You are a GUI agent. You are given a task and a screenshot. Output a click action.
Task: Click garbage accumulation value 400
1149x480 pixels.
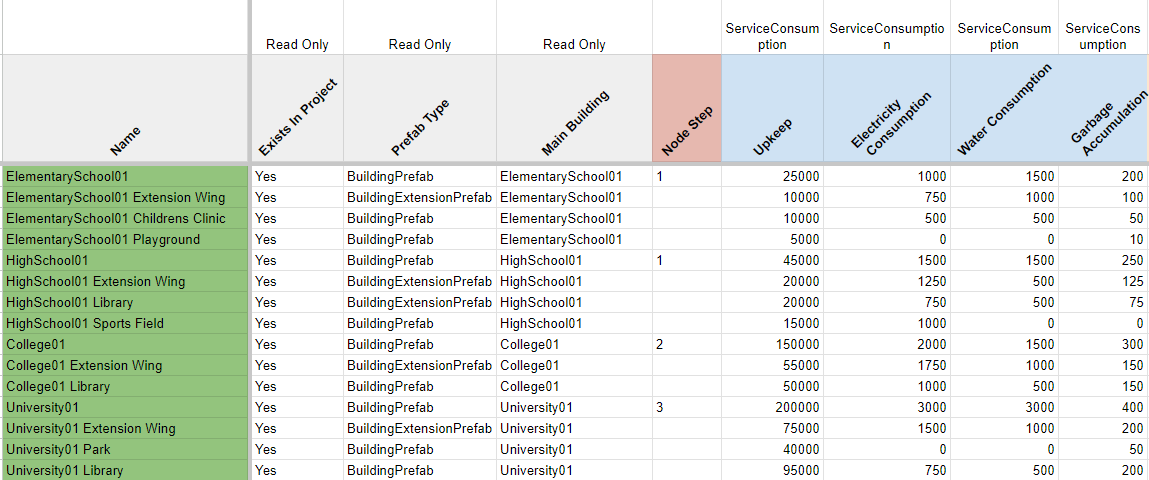[1103, 407]
